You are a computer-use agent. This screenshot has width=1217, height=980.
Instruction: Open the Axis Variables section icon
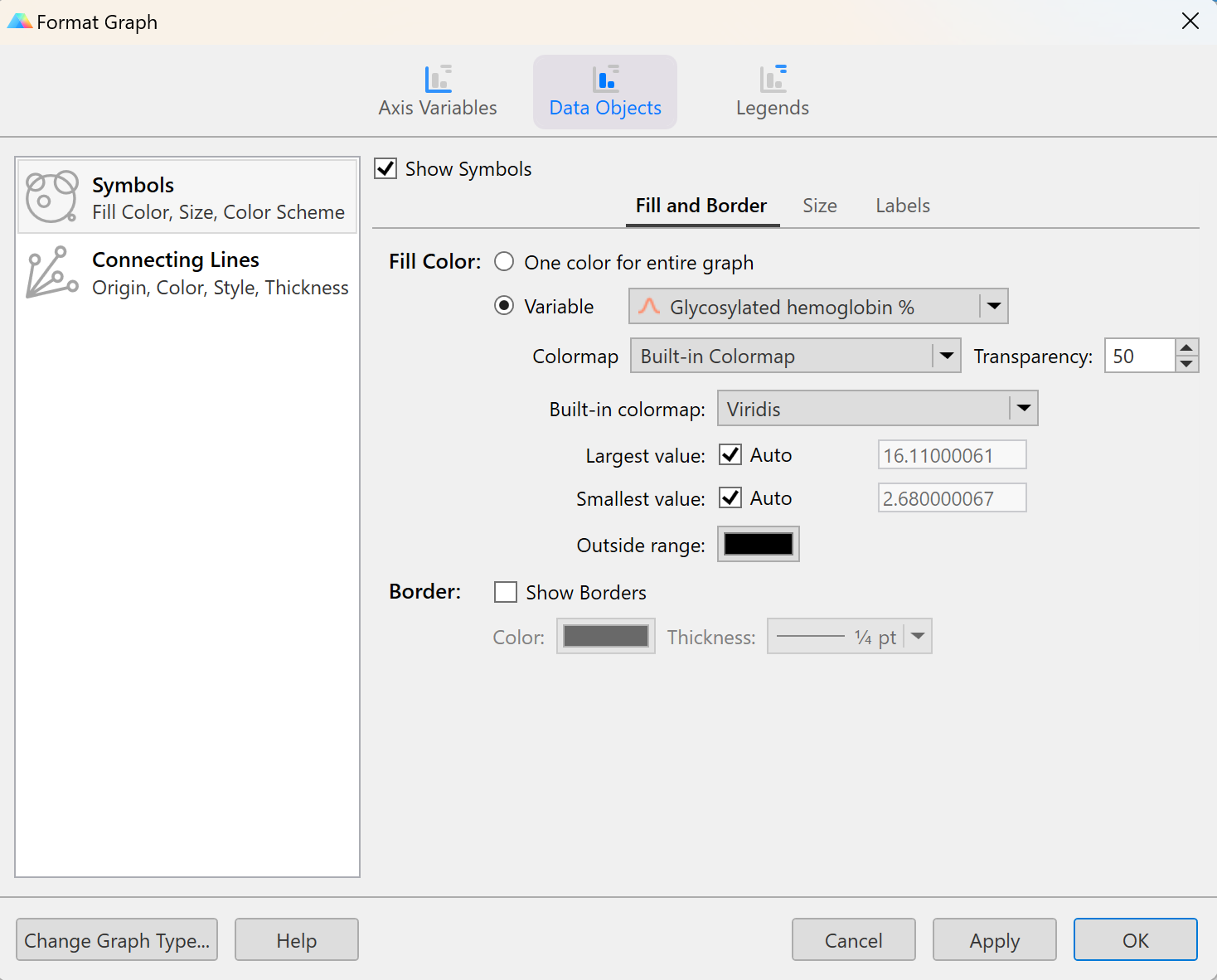(438, 80)
